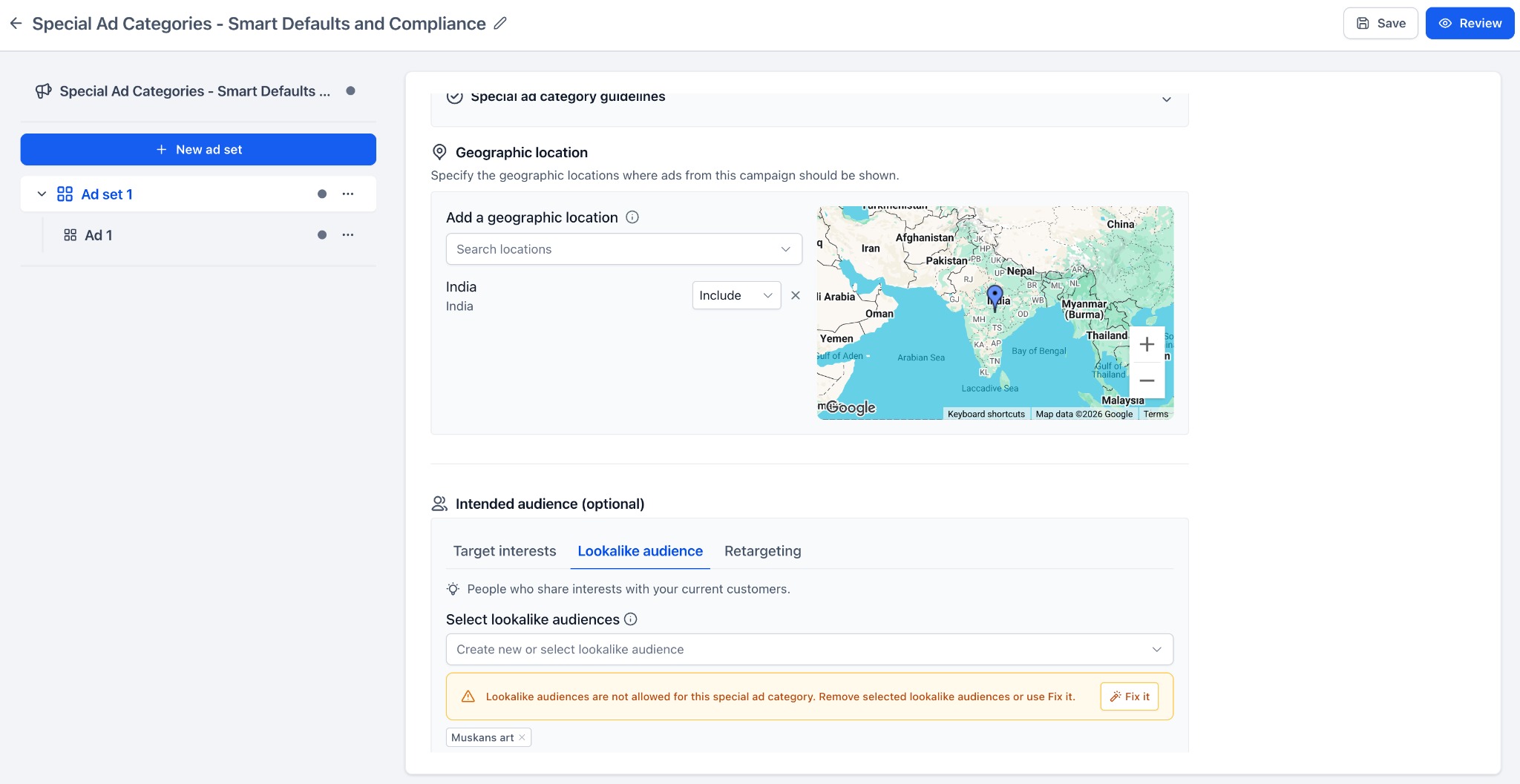Switch to Lookalike audience tab
This screenshot has width=1520, height=784.
tap(640, 551)
